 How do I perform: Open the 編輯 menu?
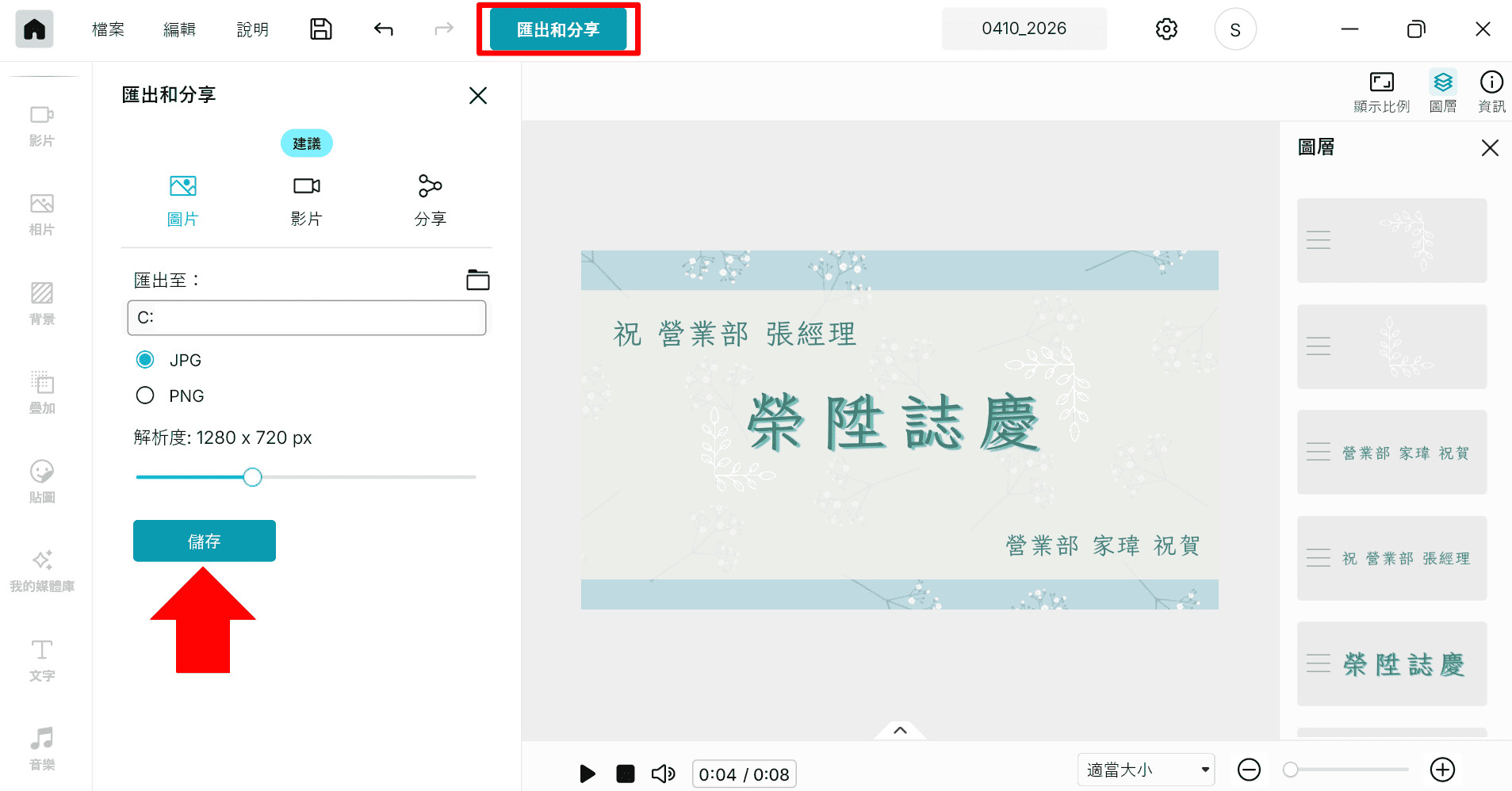178,29
